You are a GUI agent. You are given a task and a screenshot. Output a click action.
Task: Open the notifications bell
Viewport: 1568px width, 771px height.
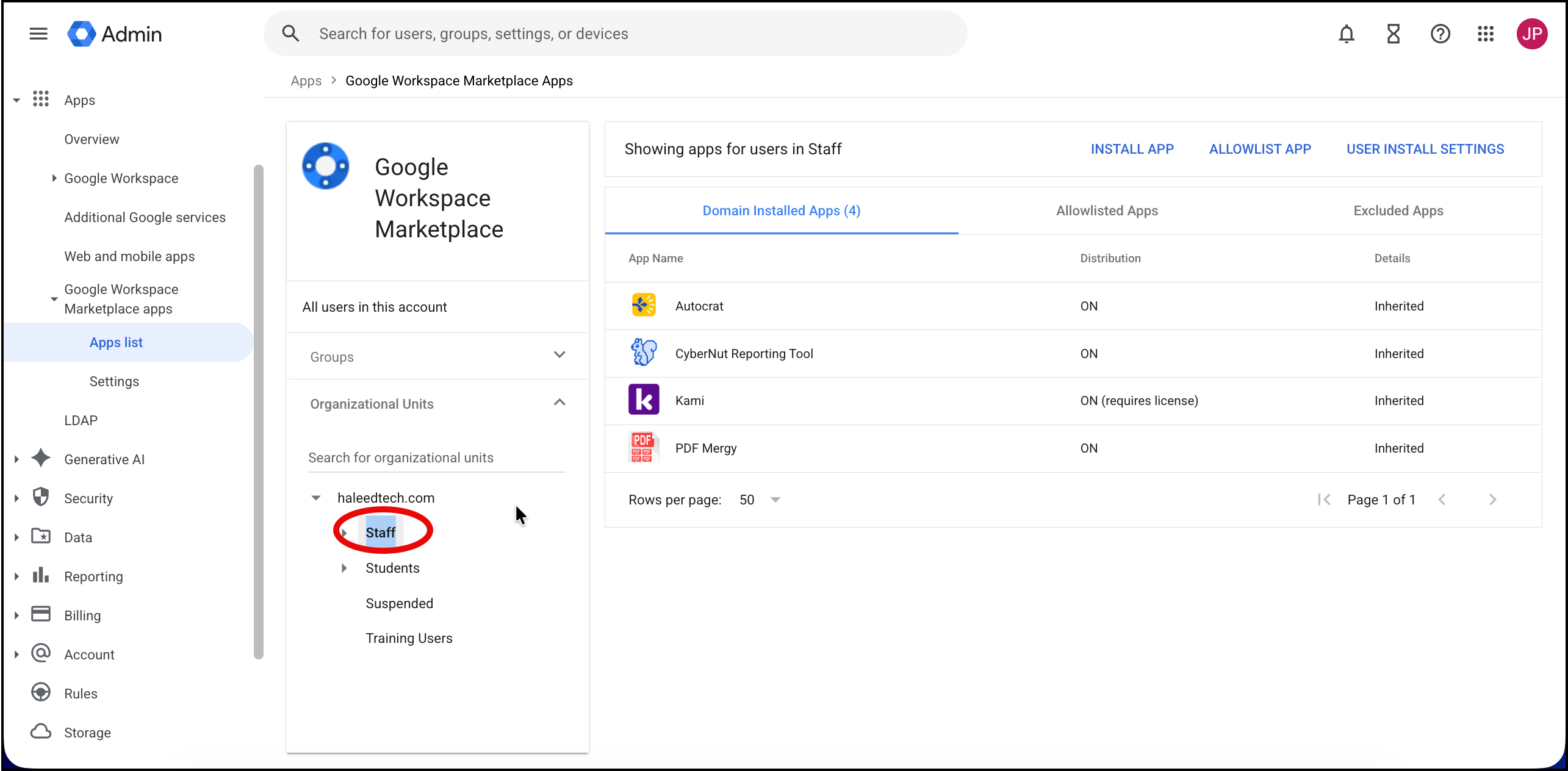click(1347, 34)
